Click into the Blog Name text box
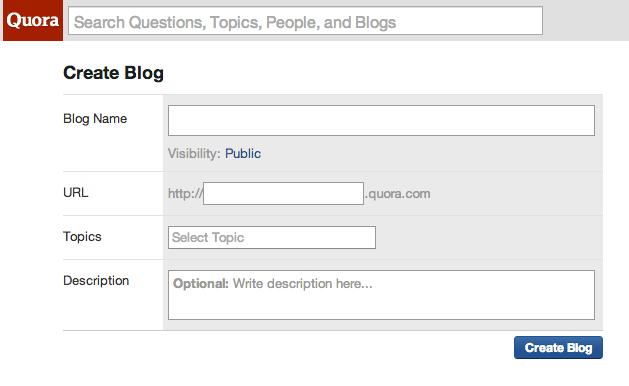Viewport: 629px width, 386px height. point(381,120)
